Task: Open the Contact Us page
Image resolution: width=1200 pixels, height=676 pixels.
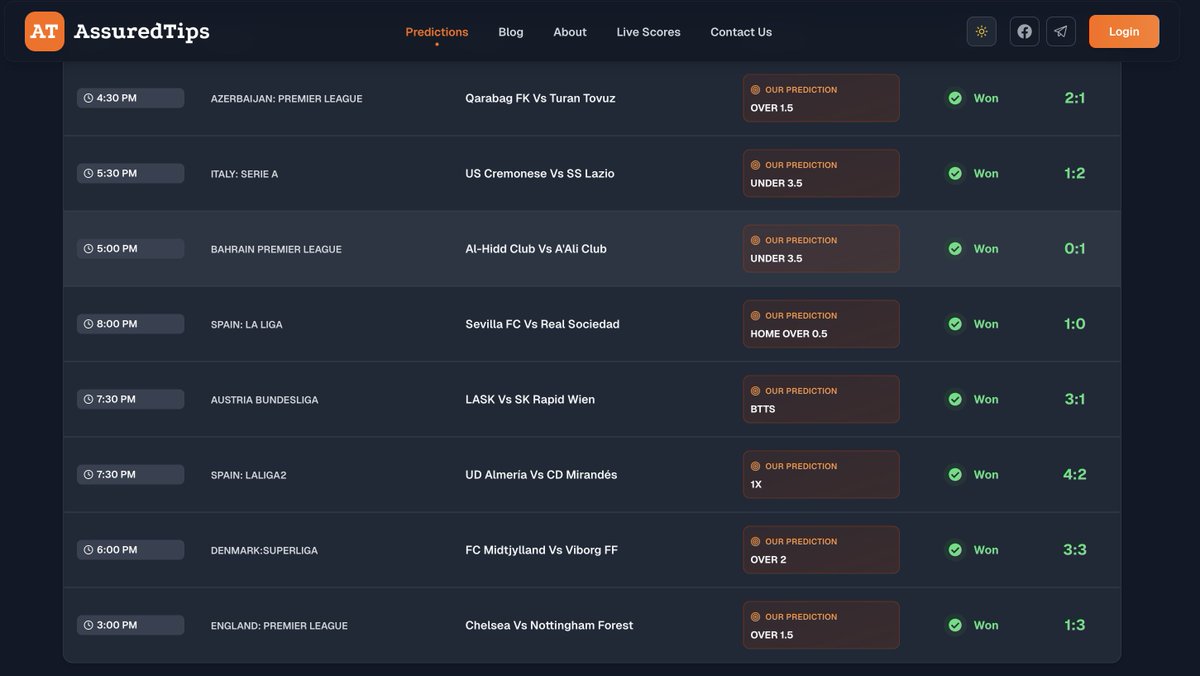Action: click(741, 32)
